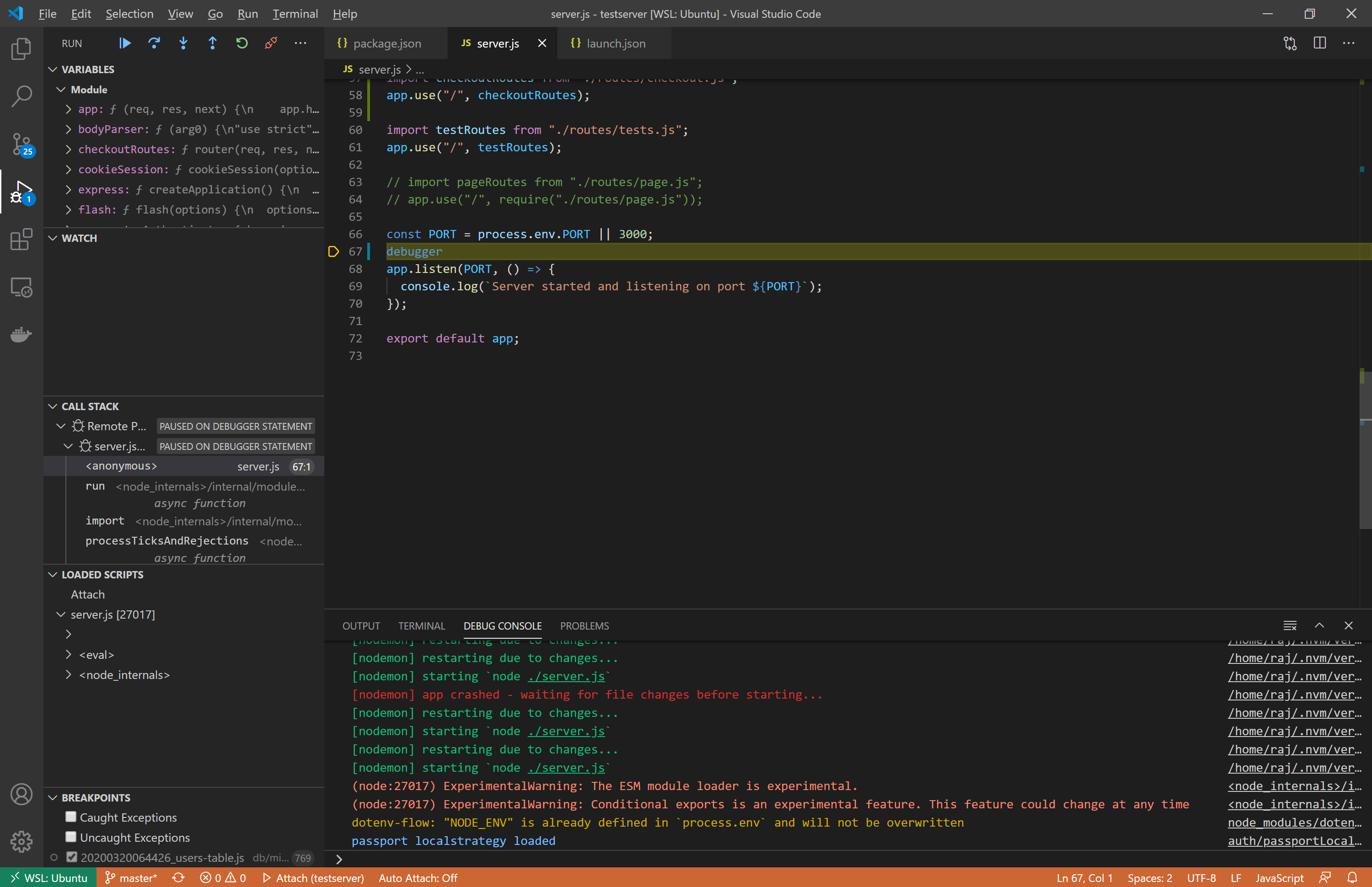Open Source Control view
Screen dimensions: 1372x887
point(21,144)
